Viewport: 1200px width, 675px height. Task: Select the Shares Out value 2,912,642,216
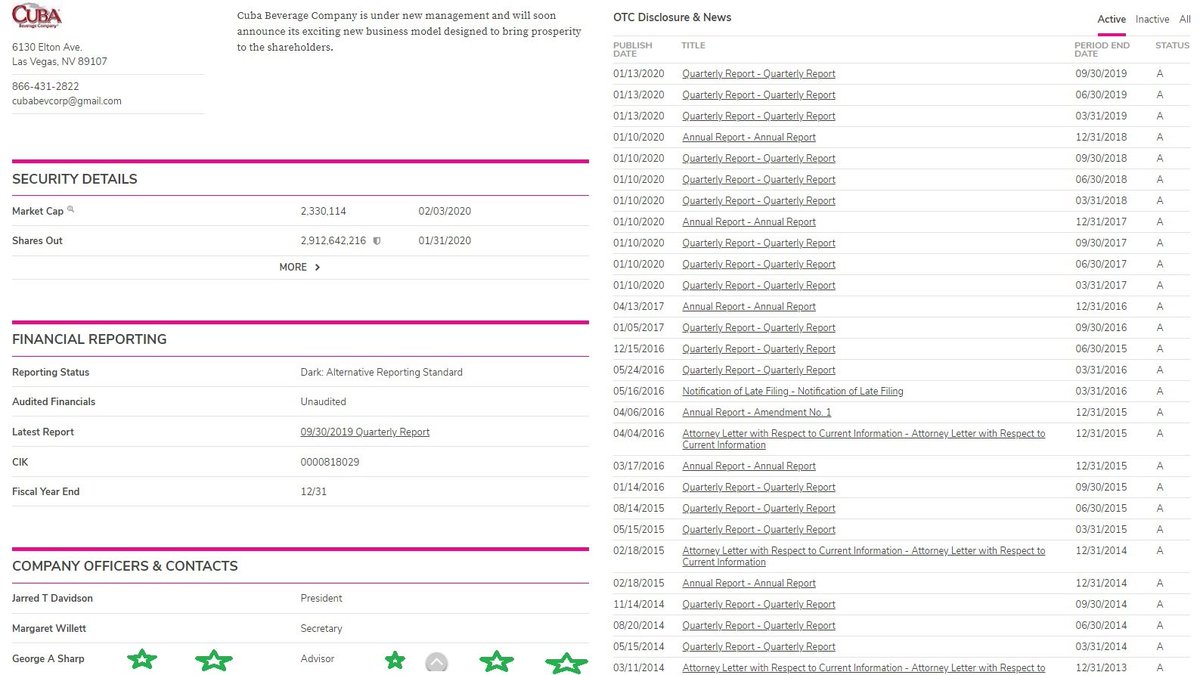pyautogui.click(x=334, y=241)
